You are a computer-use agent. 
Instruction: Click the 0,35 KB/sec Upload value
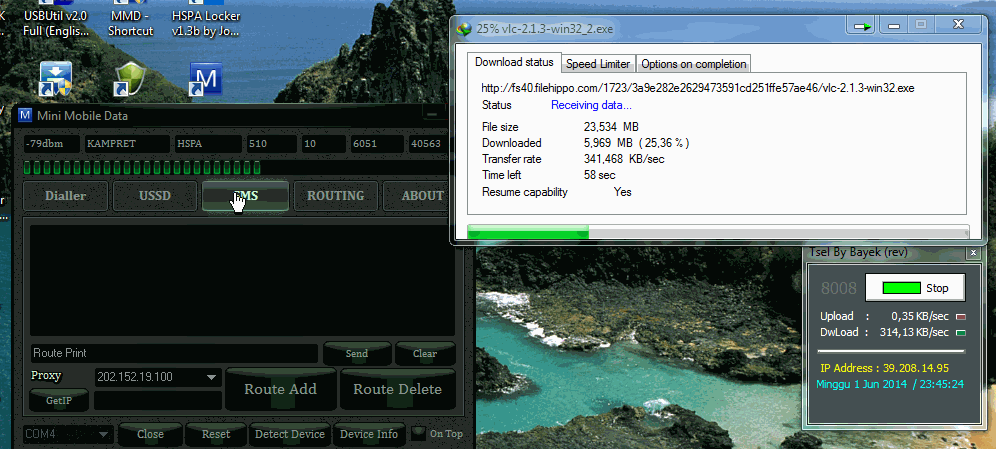(x=920, y=316)
